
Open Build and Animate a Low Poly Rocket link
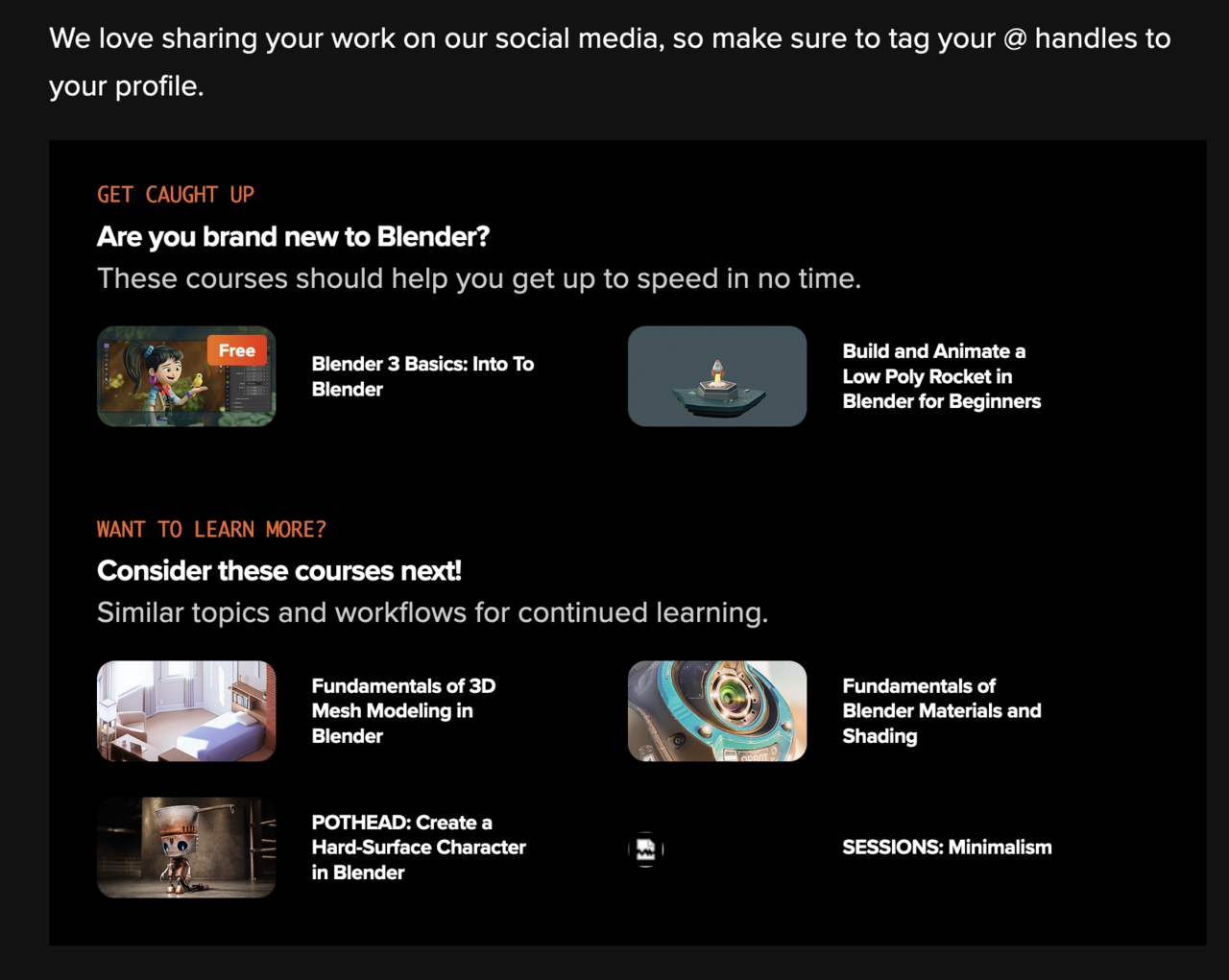[x=941, y=376]
